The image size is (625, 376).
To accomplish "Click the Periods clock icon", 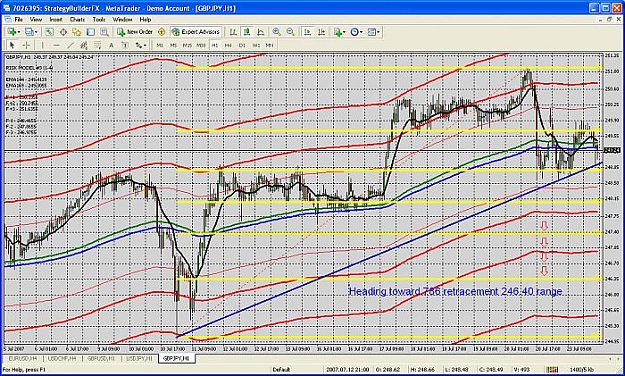I will click(x=354, y=32).
